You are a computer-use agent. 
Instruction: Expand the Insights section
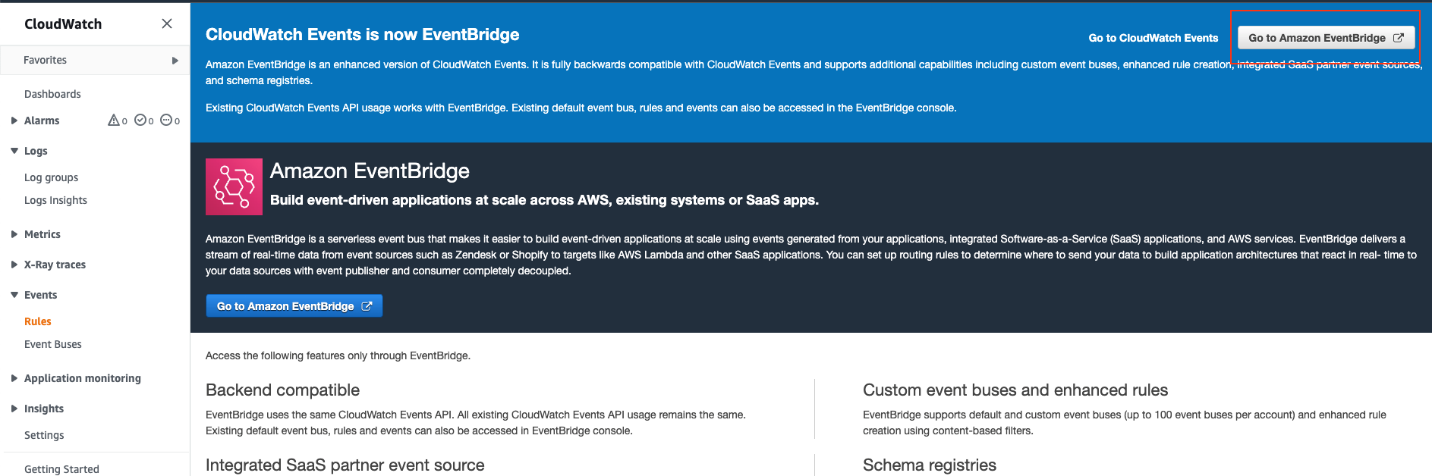click(14, 408)
